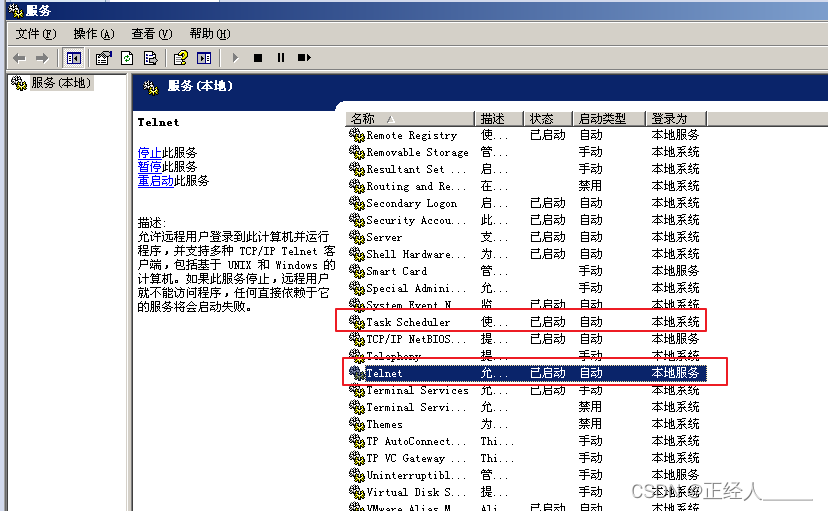Select the Removable Storage service row
828x511 pixels.
pos(526,152)
